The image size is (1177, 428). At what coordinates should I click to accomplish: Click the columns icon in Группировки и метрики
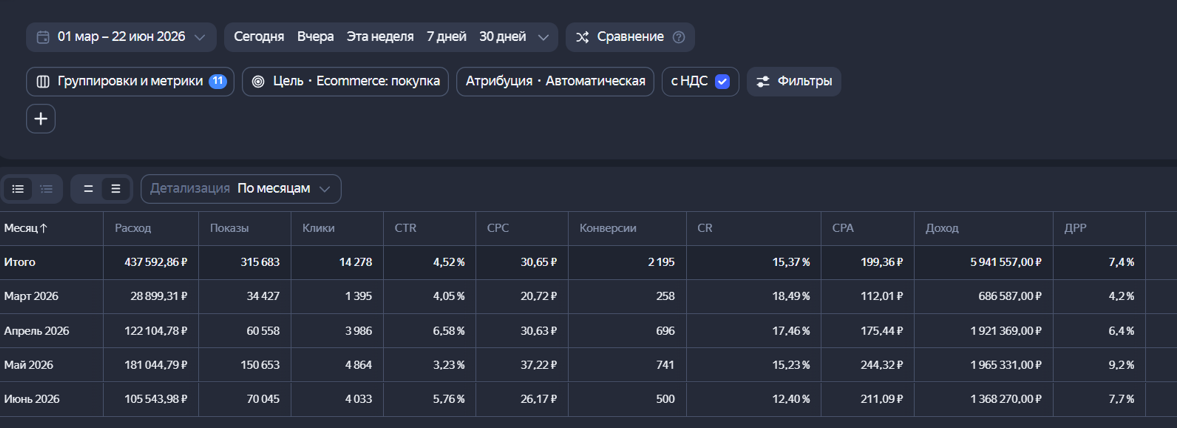[x=43, y=81]
